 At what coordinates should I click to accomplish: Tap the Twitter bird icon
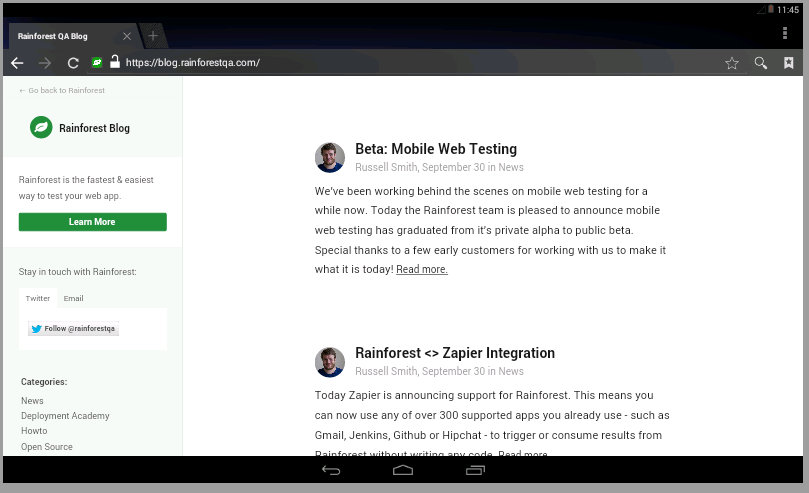coord(36,328)
